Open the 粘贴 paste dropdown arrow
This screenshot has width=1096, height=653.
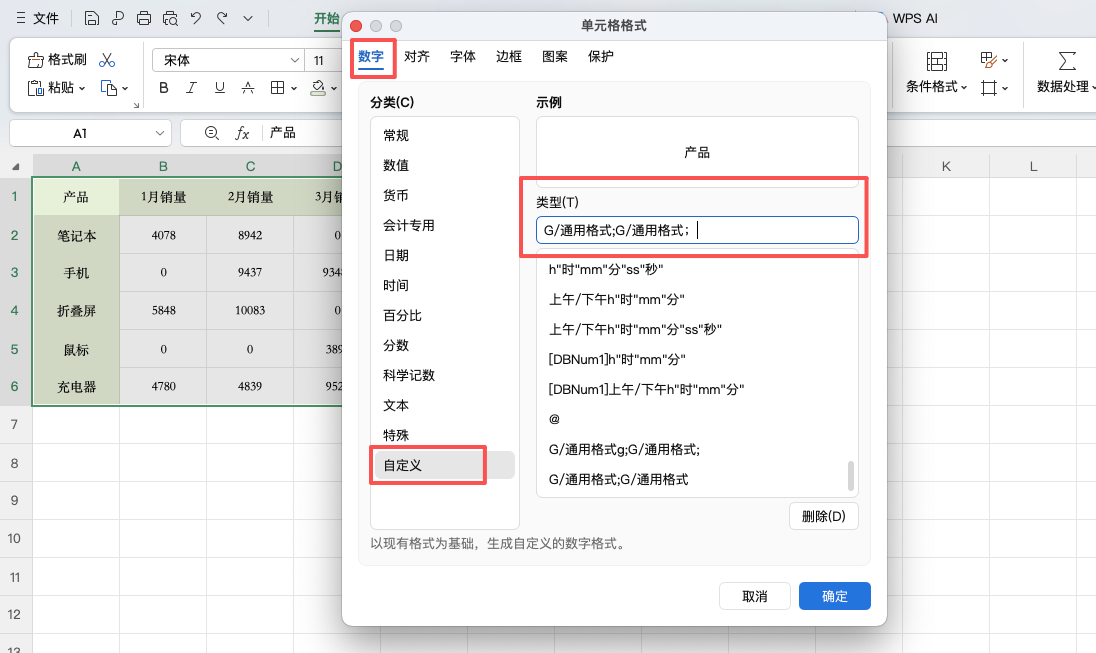coord(82,88)
